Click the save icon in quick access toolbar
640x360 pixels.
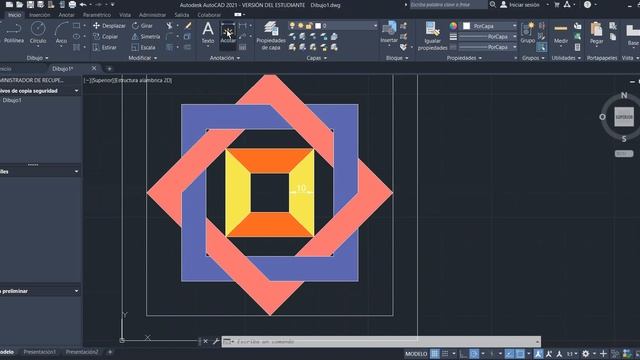click(x=30, y=5)
